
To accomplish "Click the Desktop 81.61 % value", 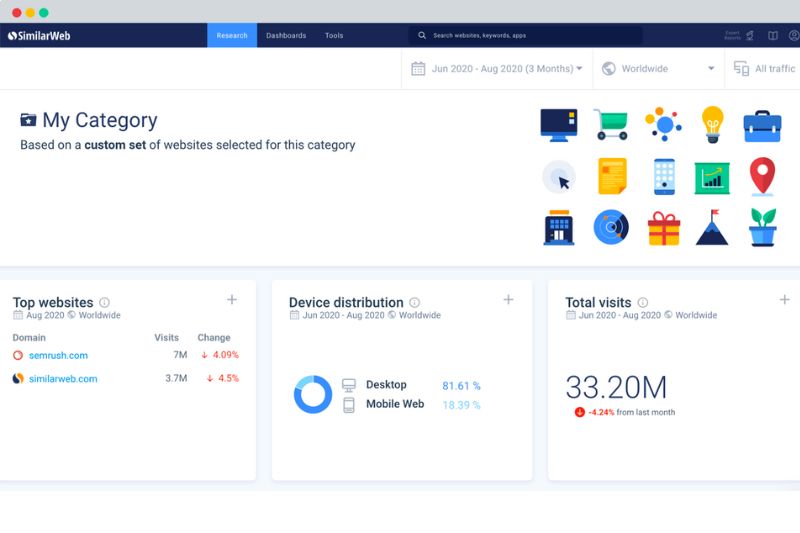I will 461,386.
